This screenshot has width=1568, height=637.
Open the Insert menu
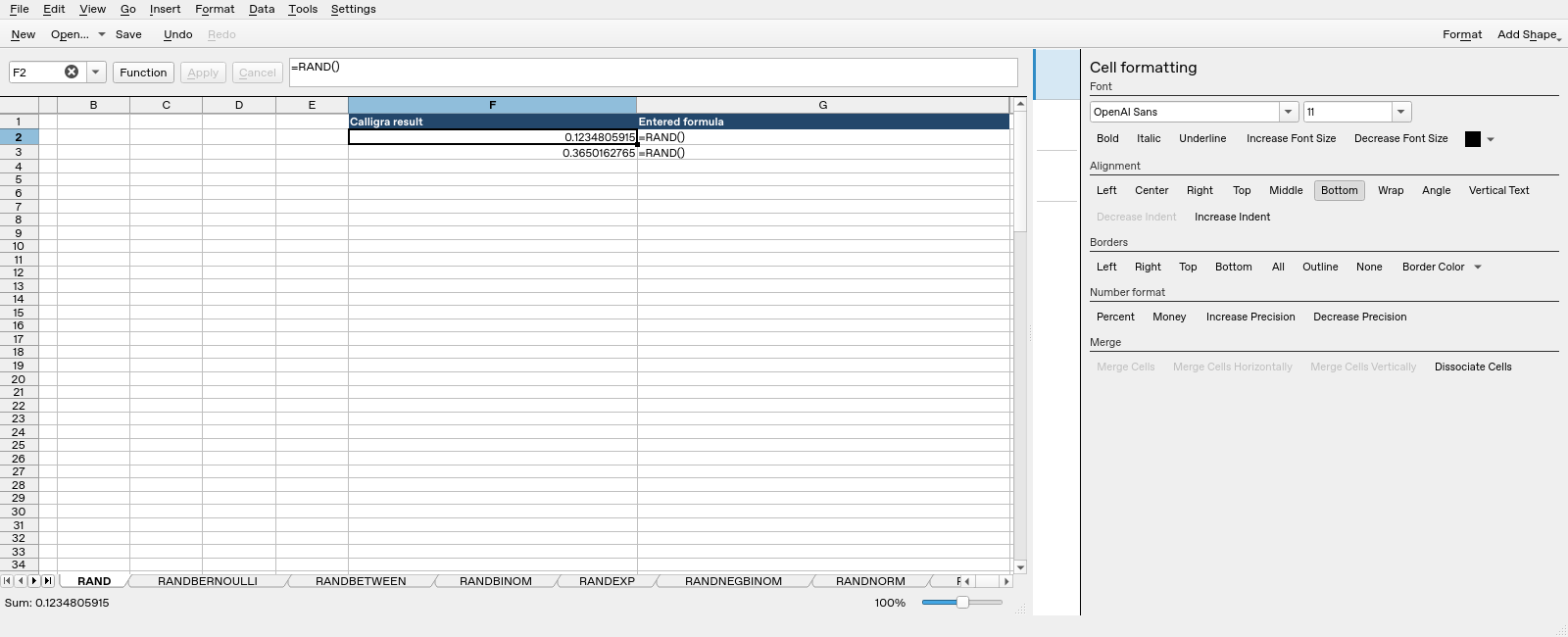(x=165, y=9)
